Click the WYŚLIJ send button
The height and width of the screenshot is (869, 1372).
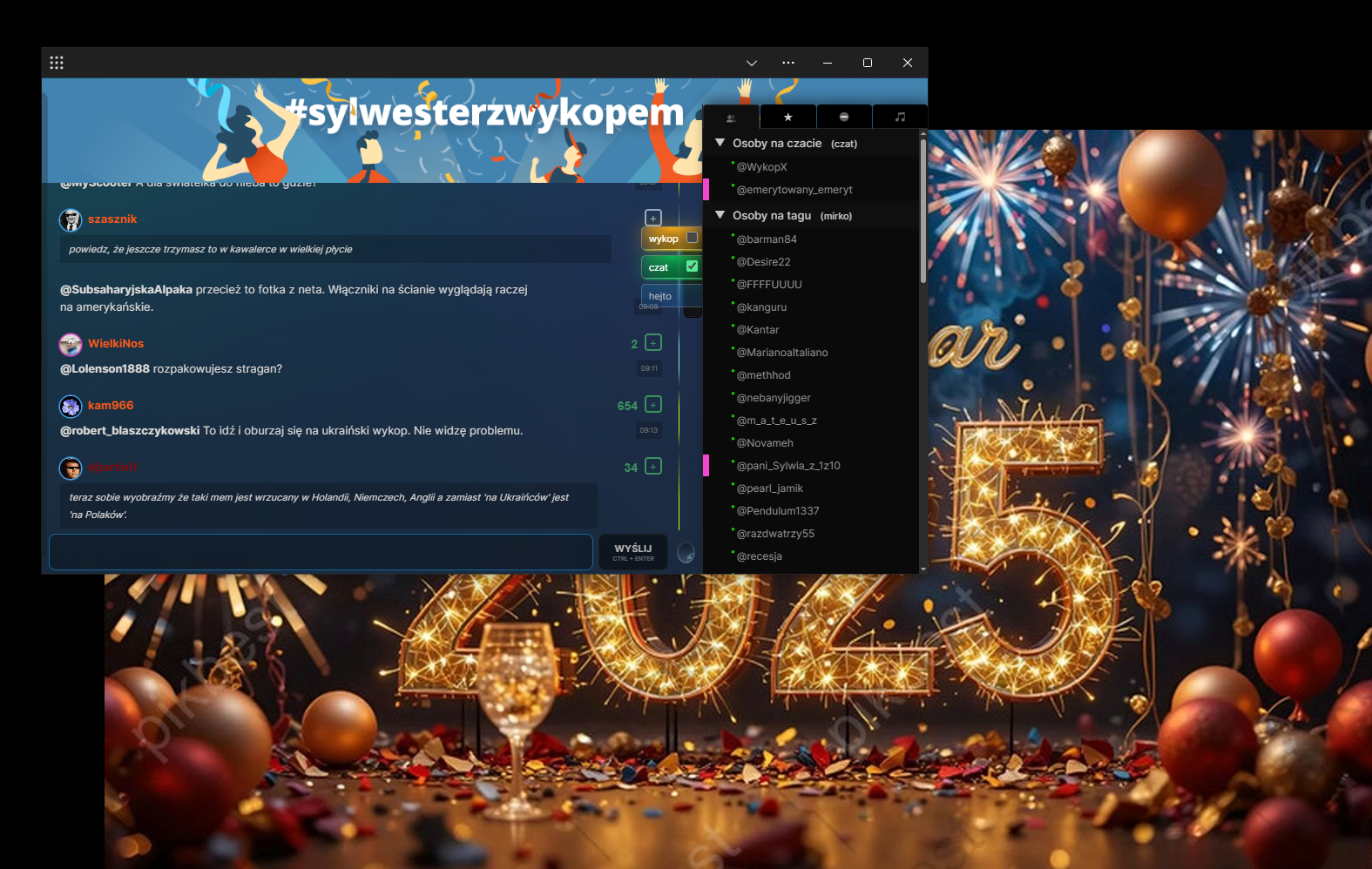coord(633,552)
